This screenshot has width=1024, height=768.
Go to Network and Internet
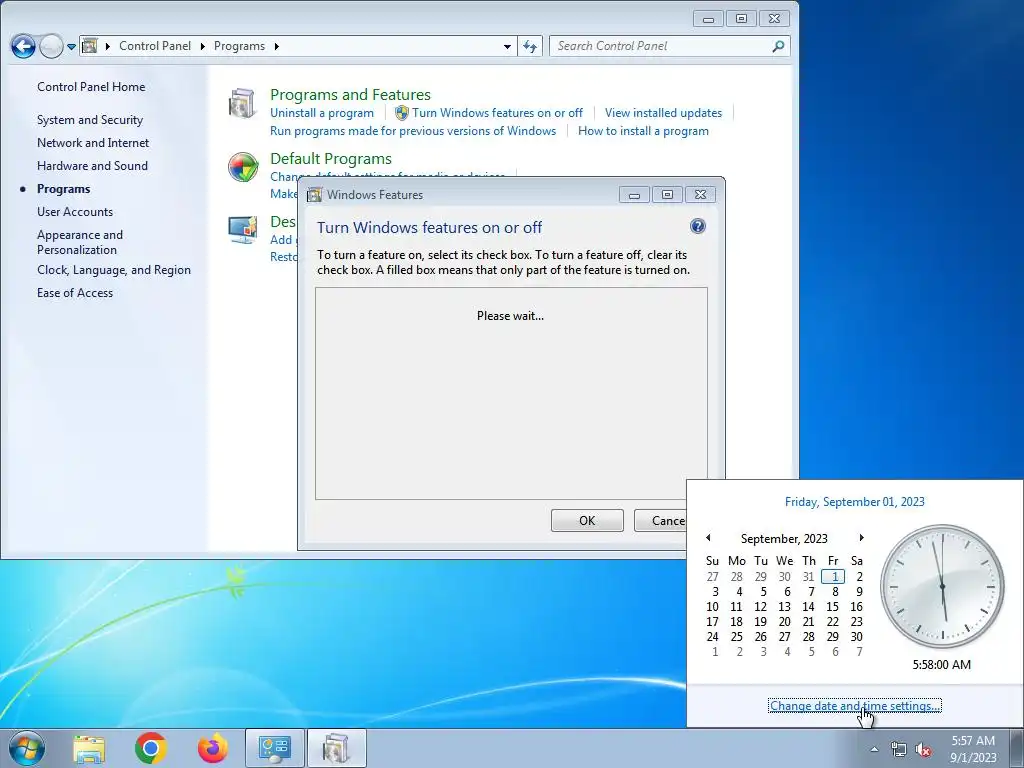[x=93, y=143]
